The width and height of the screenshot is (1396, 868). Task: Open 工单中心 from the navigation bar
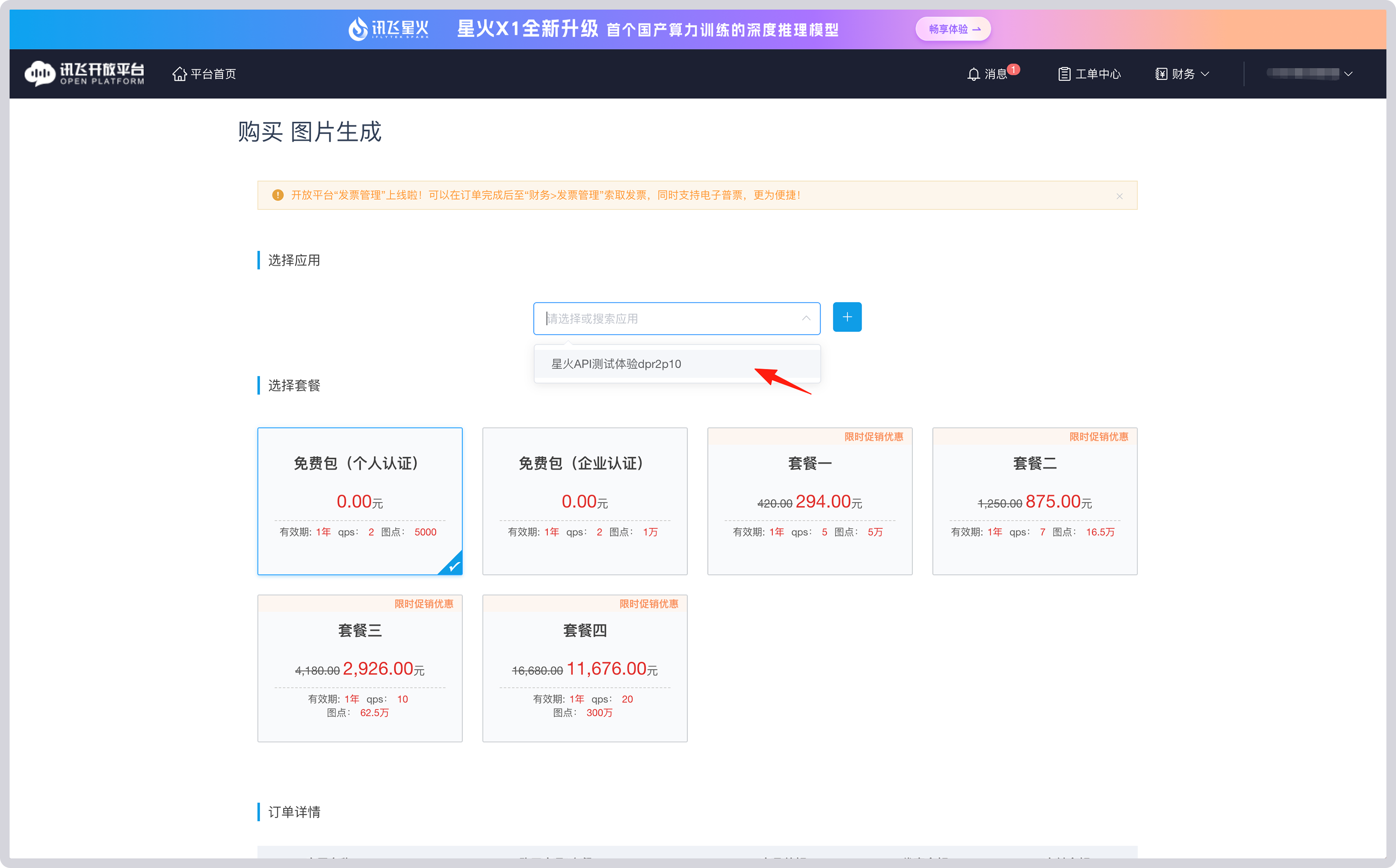coord(1098,73)
